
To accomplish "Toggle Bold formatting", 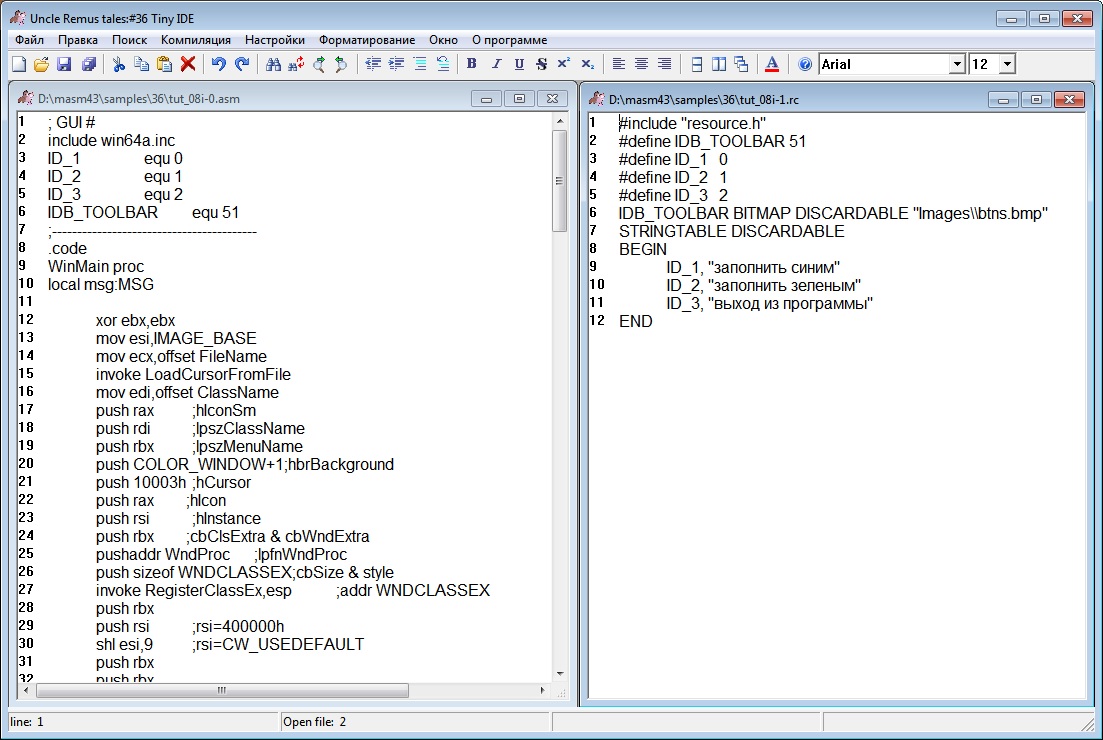I will tap(471, 64).
